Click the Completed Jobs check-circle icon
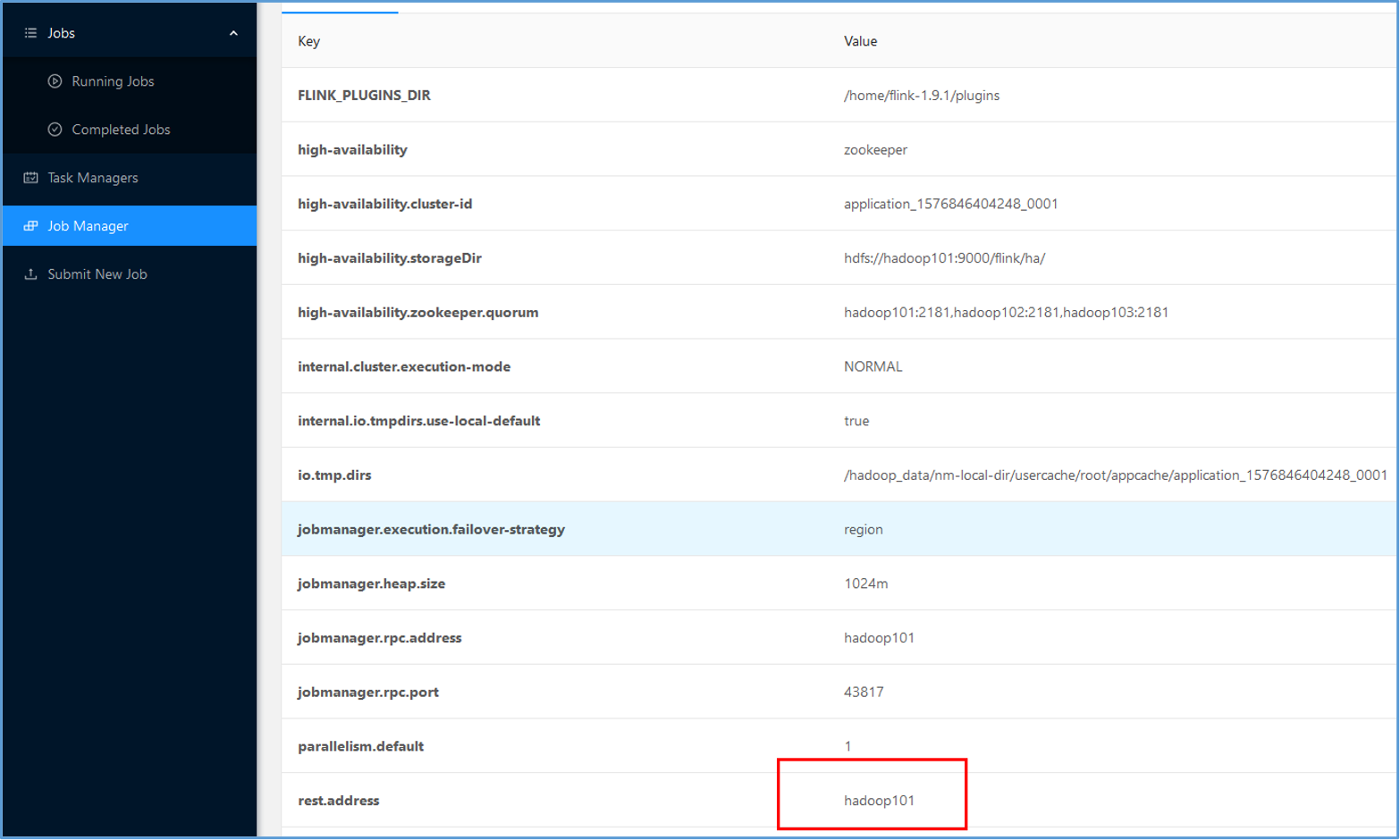 tap(55, 130)
